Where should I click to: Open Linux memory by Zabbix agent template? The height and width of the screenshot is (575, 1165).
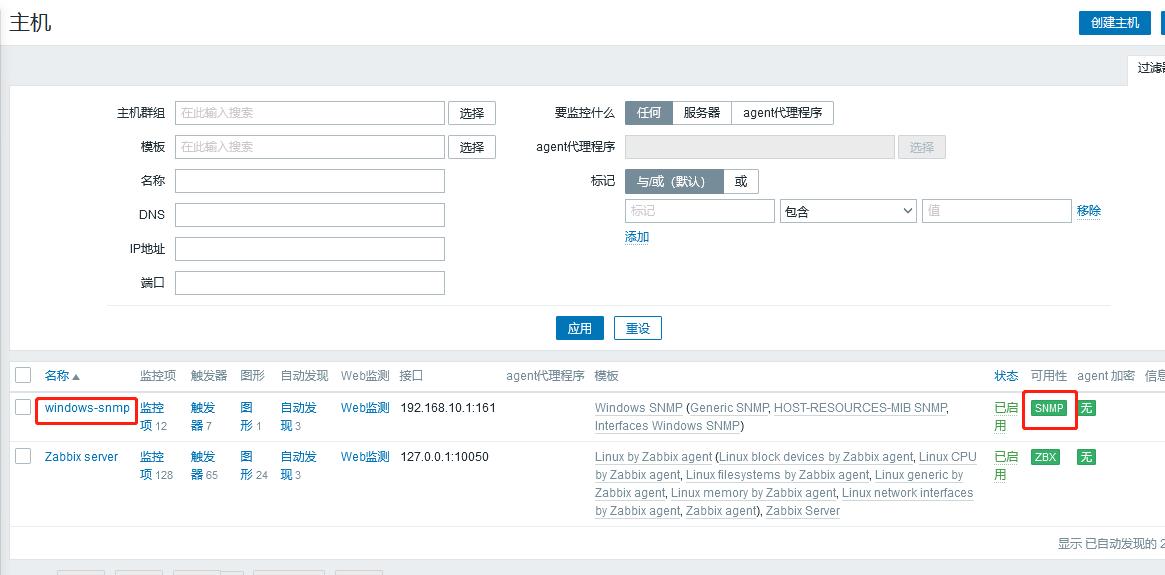(753, 493)
